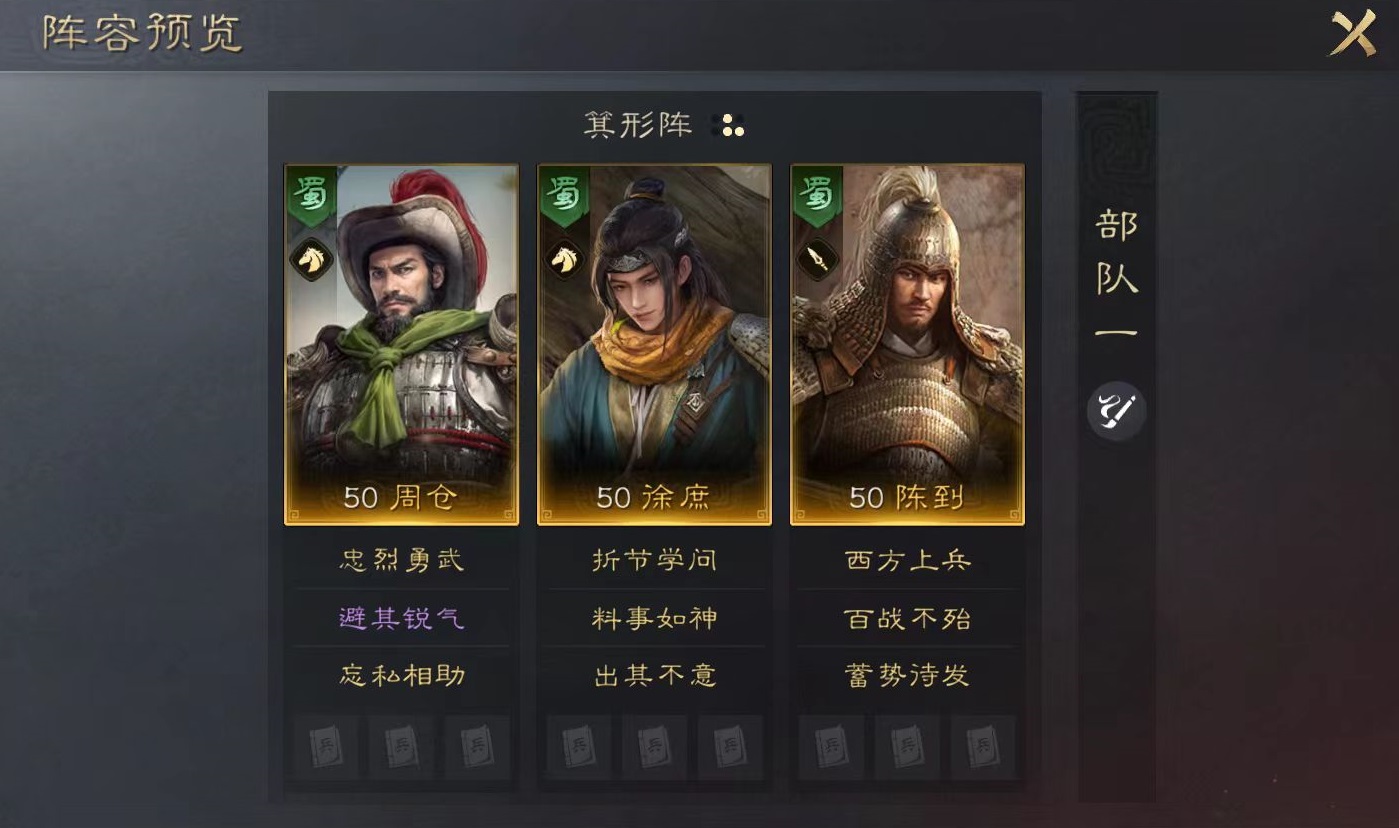
Task: View the 避其锐气 skill of 周仓
Action: point(401,618)
